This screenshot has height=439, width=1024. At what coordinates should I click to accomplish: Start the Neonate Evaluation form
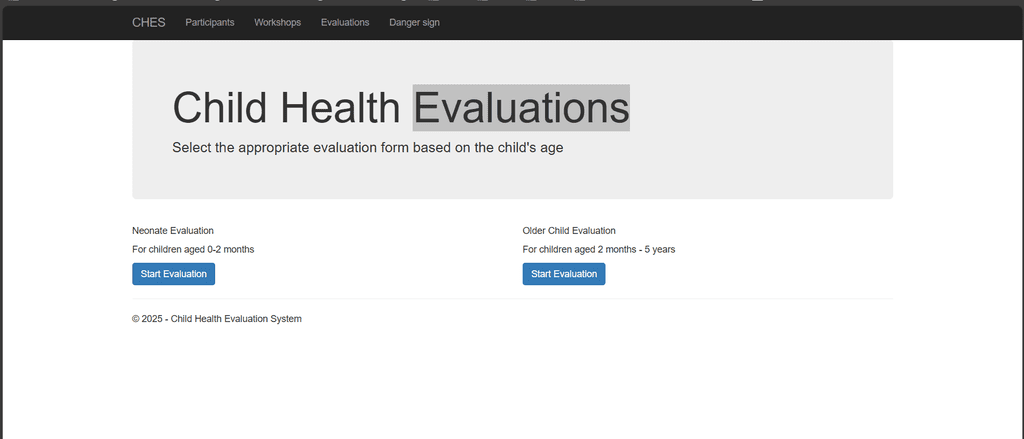[x=173, y=274]
